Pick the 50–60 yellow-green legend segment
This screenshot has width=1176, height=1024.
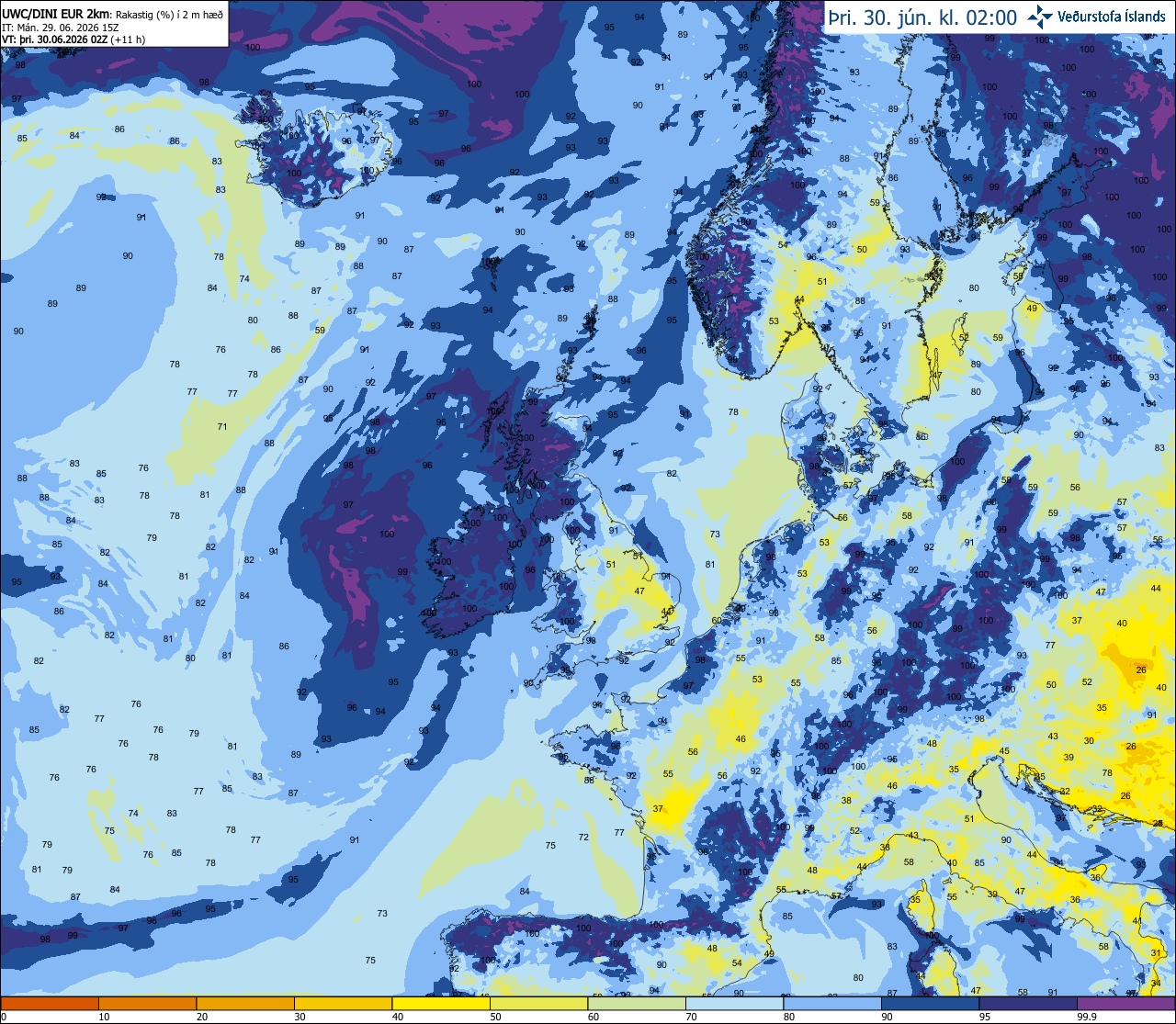coord(539,1003)
